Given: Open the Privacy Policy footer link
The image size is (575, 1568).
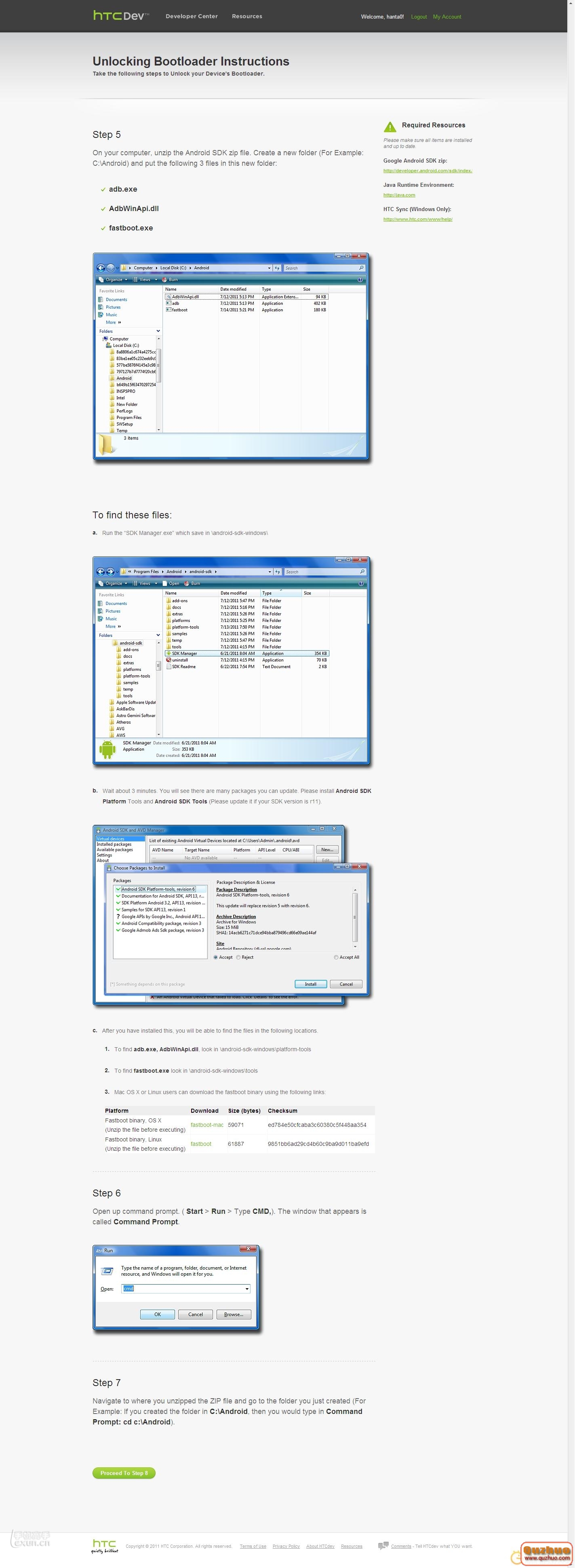Looking at the screenshot, I should pyautogui.click(x=286, y=1546).
